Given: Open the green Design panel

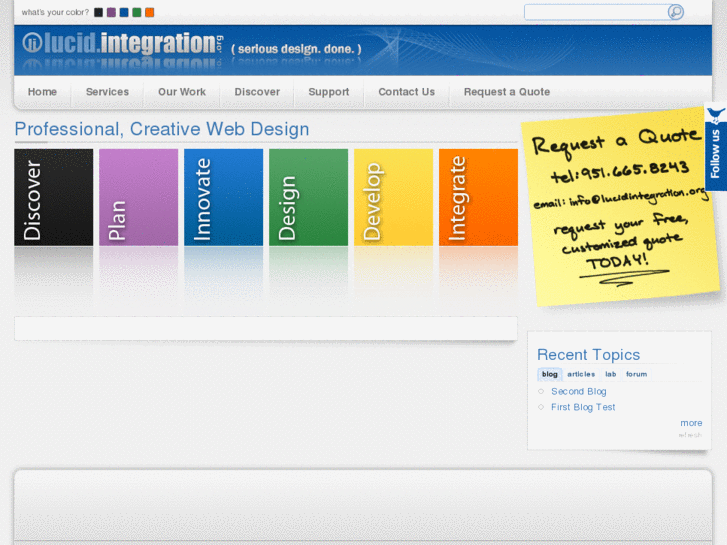Looking at the screenshot, I should (308, 197).
